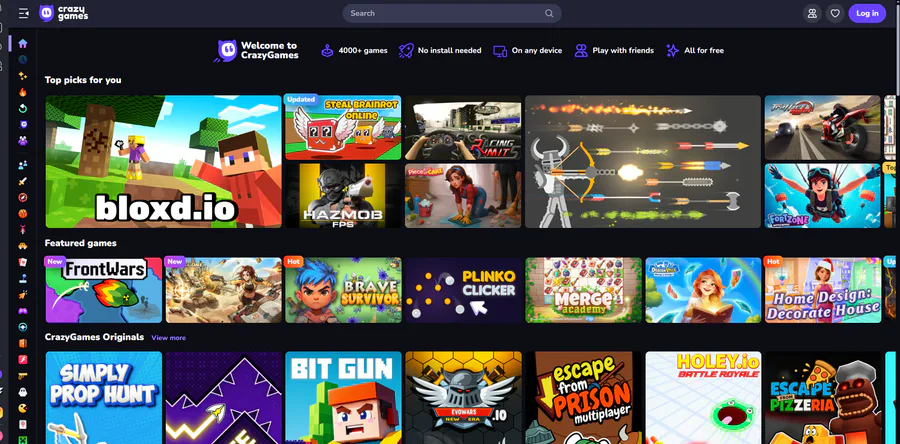Viewport: 900px width, 444px height.
Task: Open Popular games flame icon in sidebar
Action: [22, 92]
